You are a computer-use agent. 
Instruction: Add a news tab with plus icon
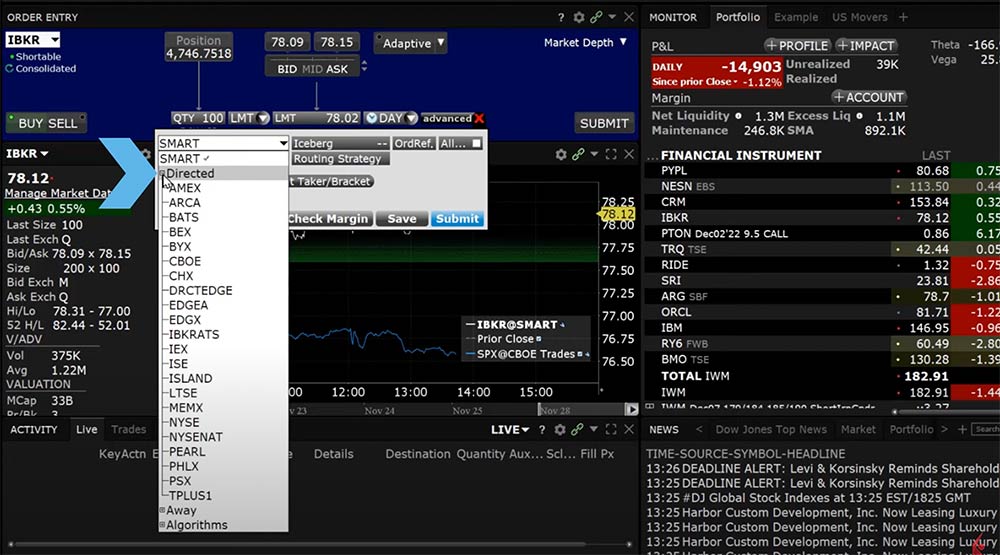point(962,430)
